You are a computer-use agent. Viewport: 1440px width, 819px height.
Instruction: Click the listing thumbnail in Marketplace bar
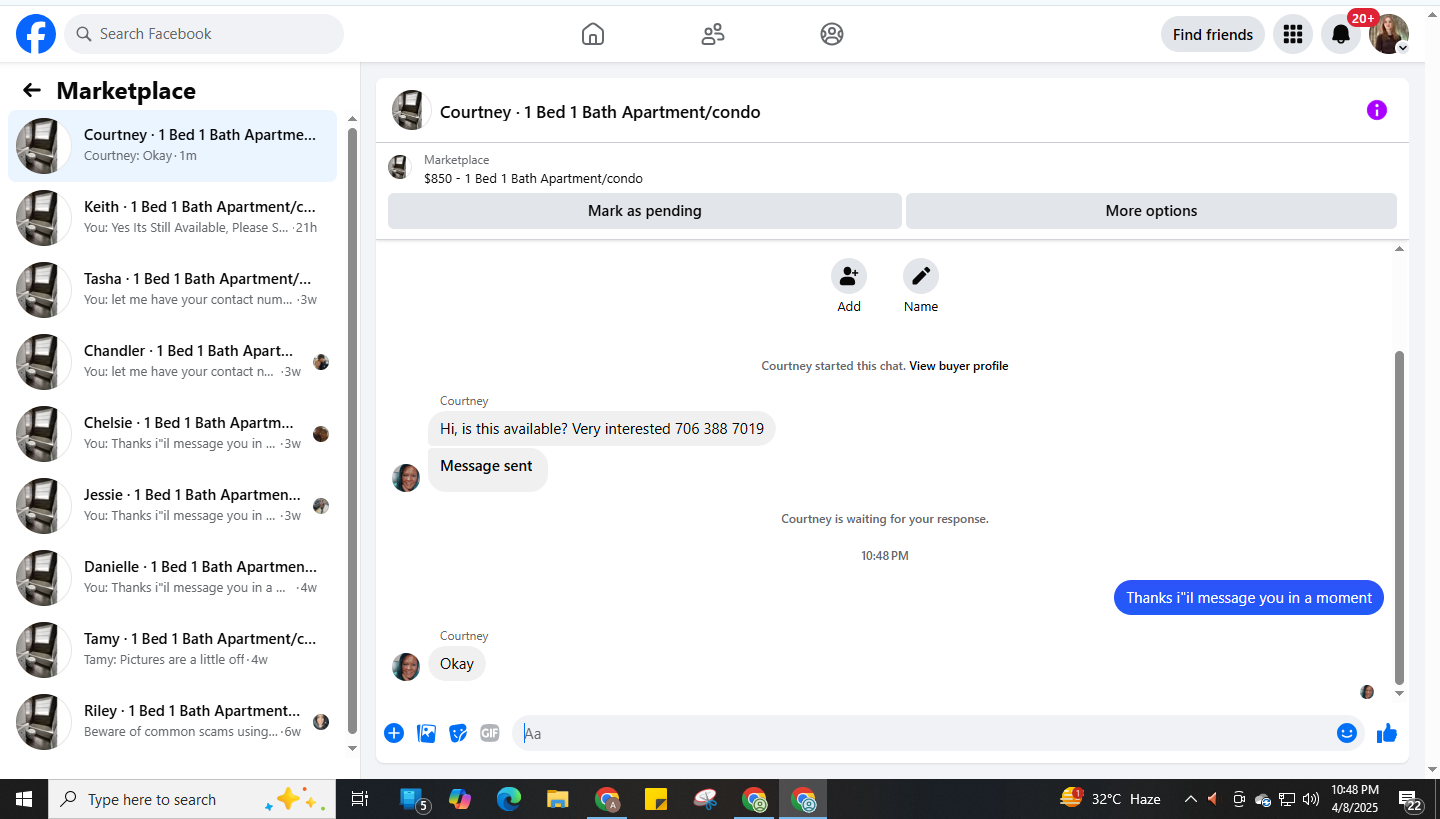[400, 167]
